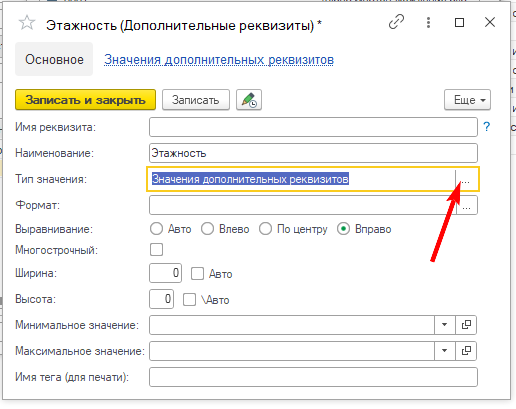
Task: Click into Минимальное значение field
Action: pos(292,325)
